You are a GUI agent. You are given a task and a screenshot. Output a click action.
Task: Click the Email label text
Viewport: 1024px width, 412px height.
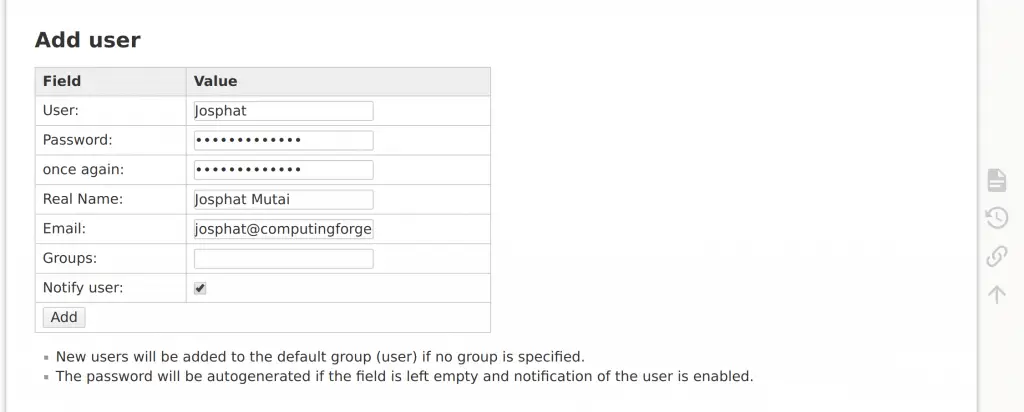point(64,229)
